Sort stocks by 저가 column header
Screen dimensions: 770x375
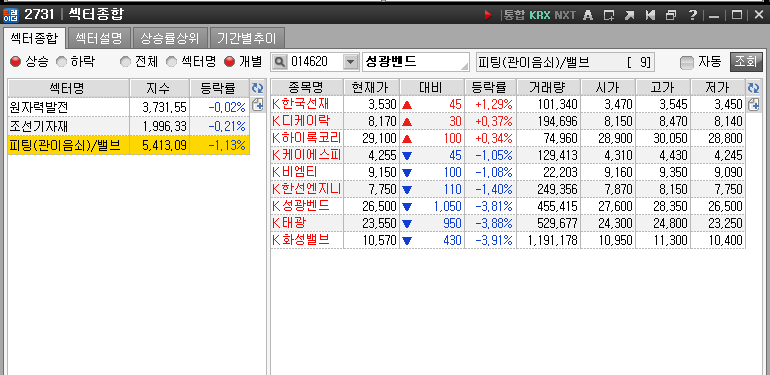(x=718, y=88)
